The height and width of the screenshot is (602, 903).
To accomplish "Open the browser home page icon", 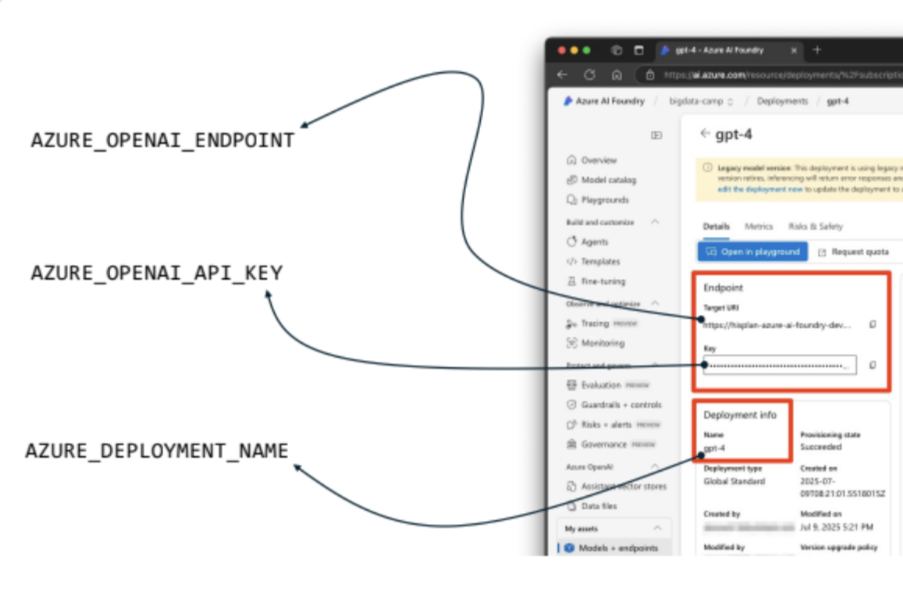I will click(x=617, y=75).
